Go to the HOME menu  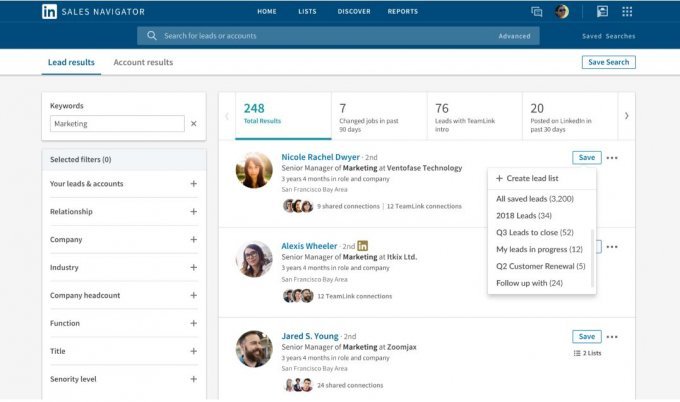point(267,12)
